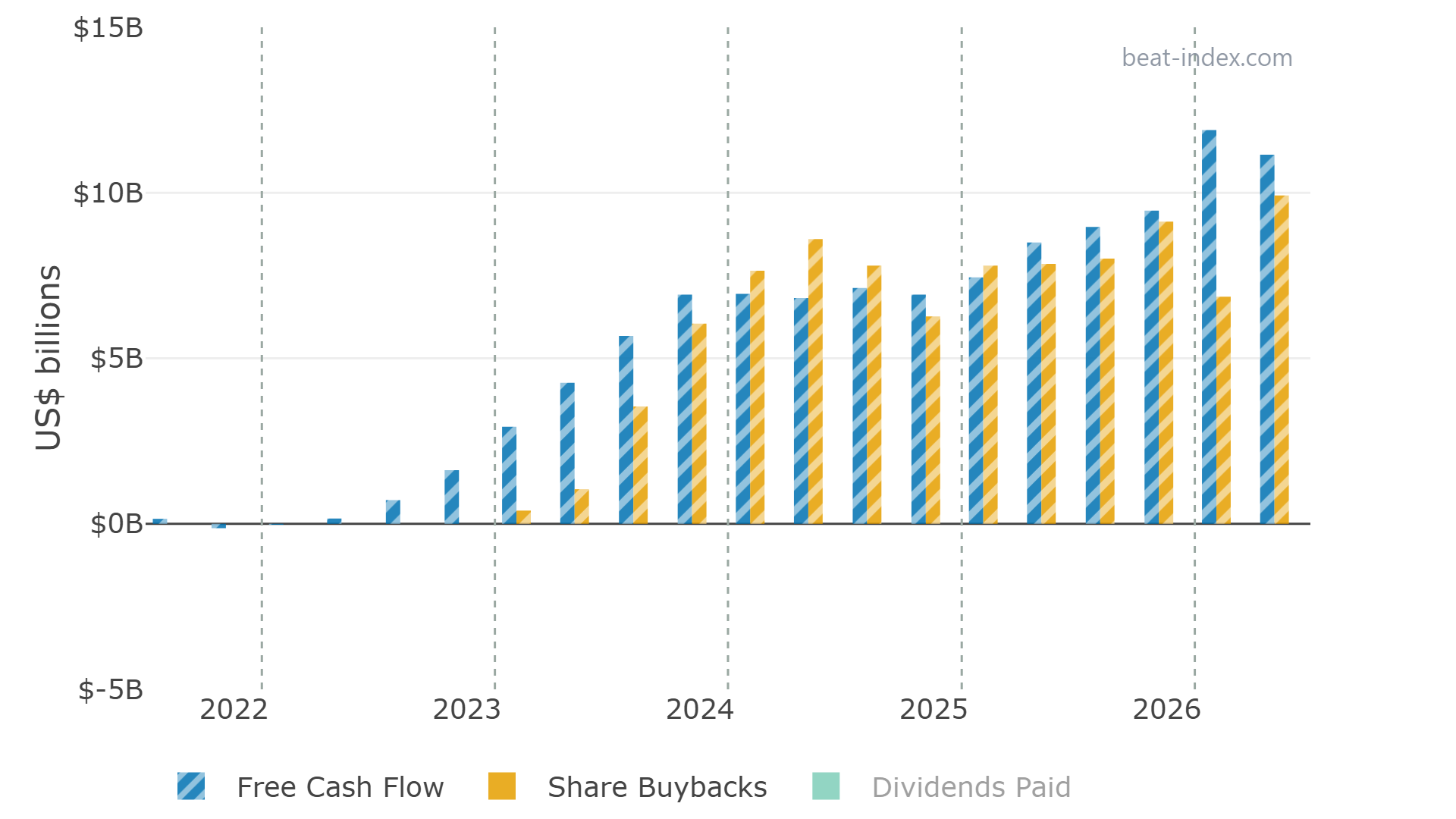Select the last orange Share Buybacks bar
The height and width of the screenshot is (819, 1456).
click(1282, 360)
